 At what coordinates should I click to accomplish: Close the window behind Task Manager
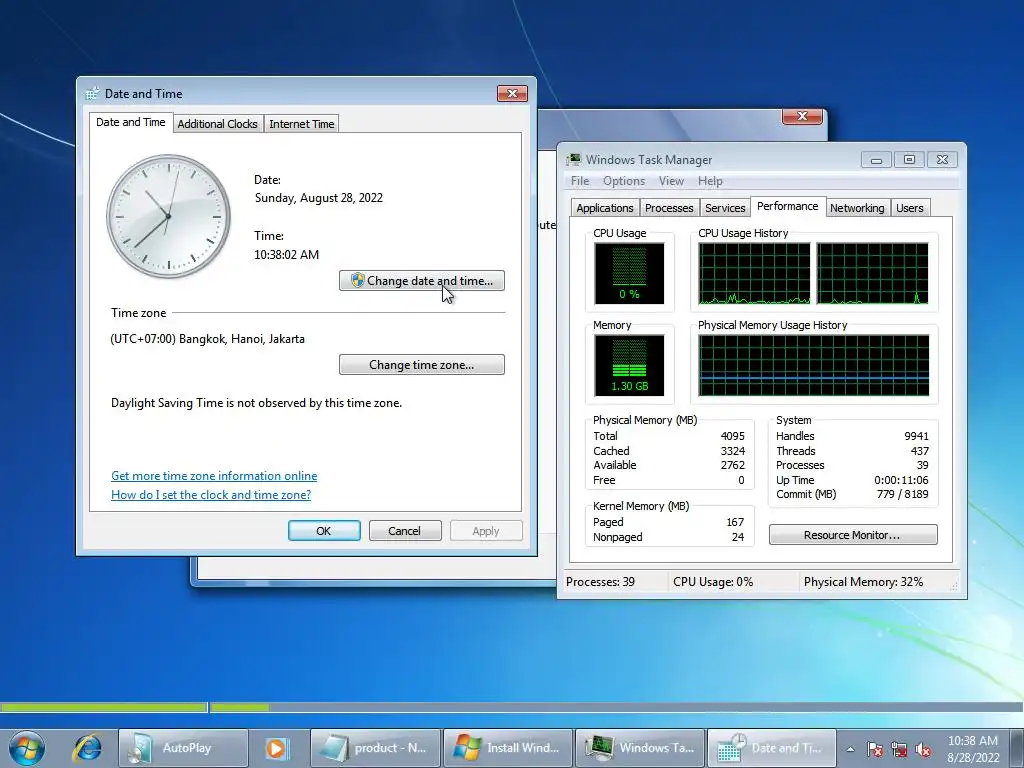pos(802,116)
